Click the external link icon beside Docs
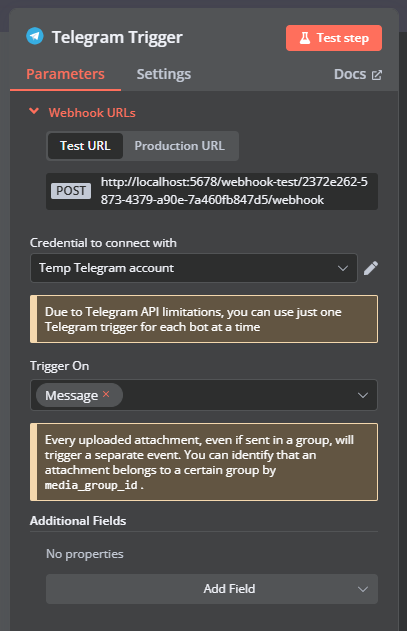The height and width of the screenshot is (631, 407). click(x=376, y=75)
